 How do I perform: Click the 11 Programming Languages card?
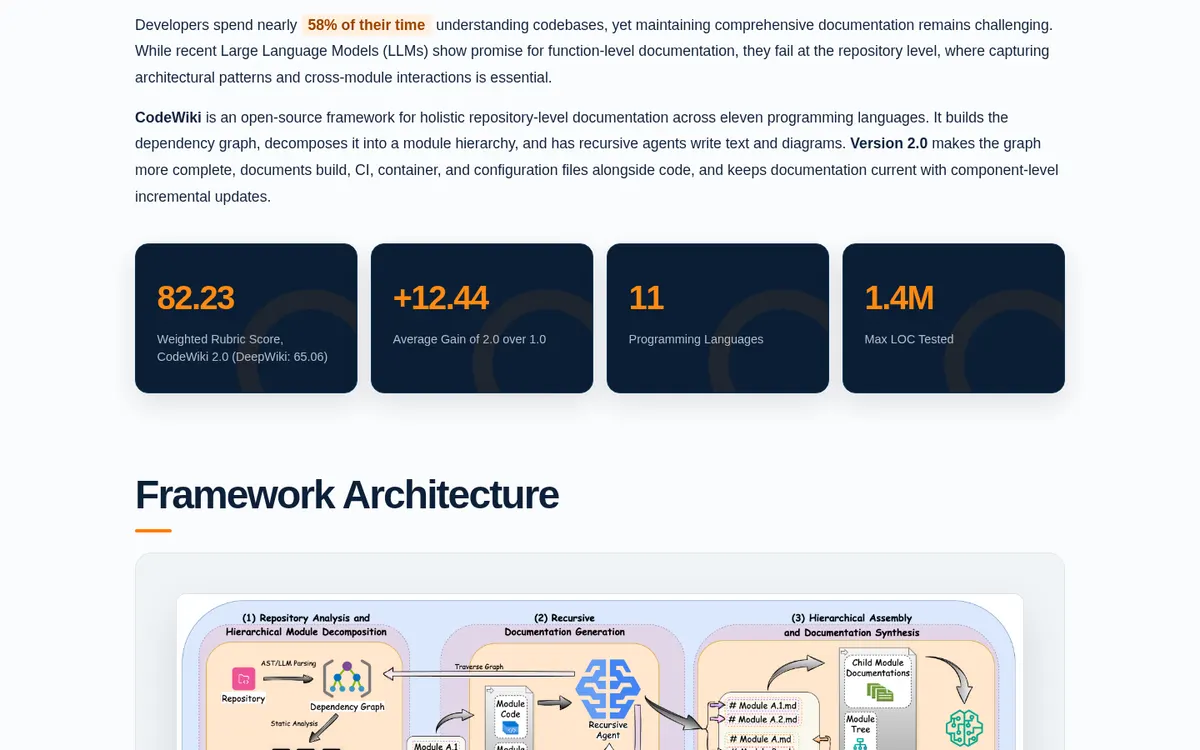[x=718, y=318]
